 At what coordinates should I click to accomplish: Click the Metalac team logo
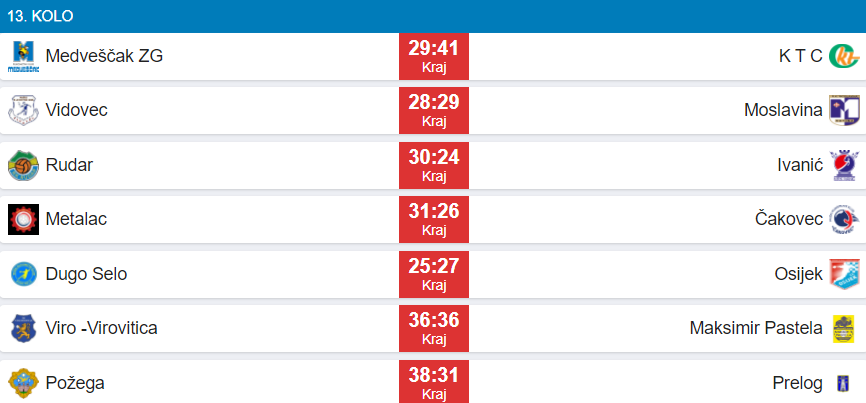tap(22, 219)
